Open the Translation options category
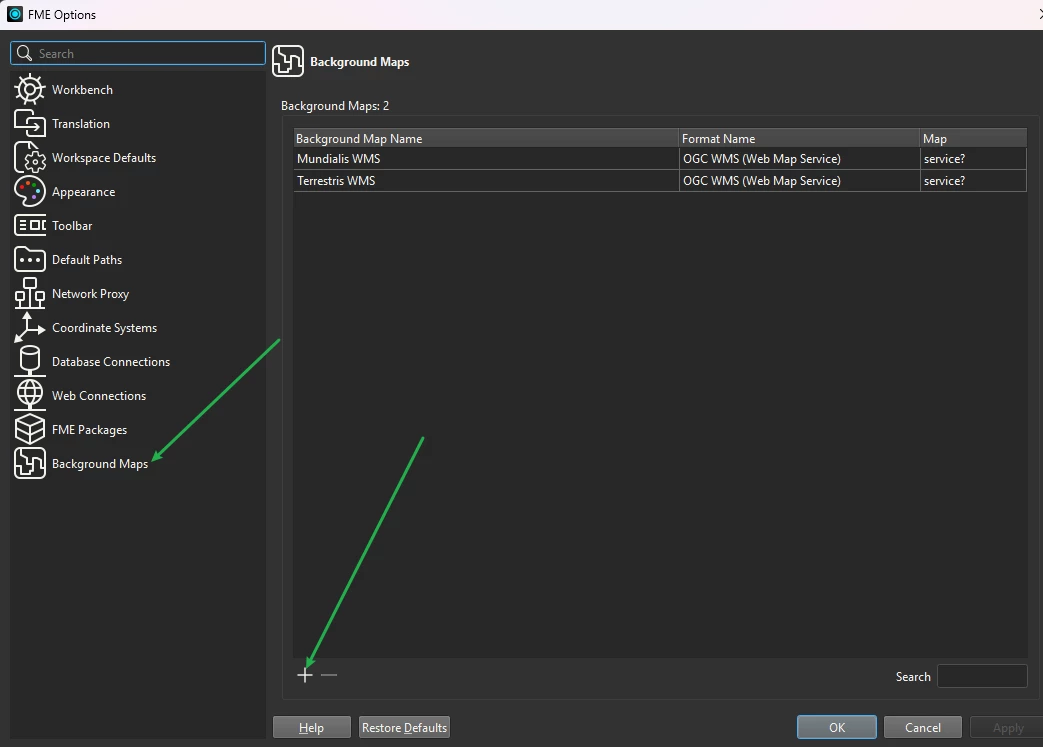 click(x=81, y=124)
